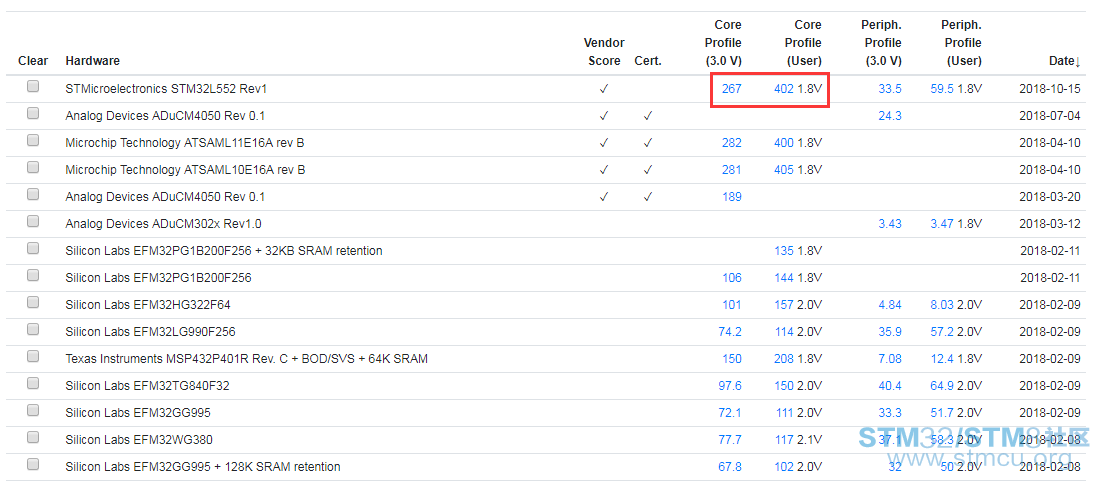This screenshot has width=1096, height=483.
Task: Sort by Core Profile (User) header
Action: point(803,43)
